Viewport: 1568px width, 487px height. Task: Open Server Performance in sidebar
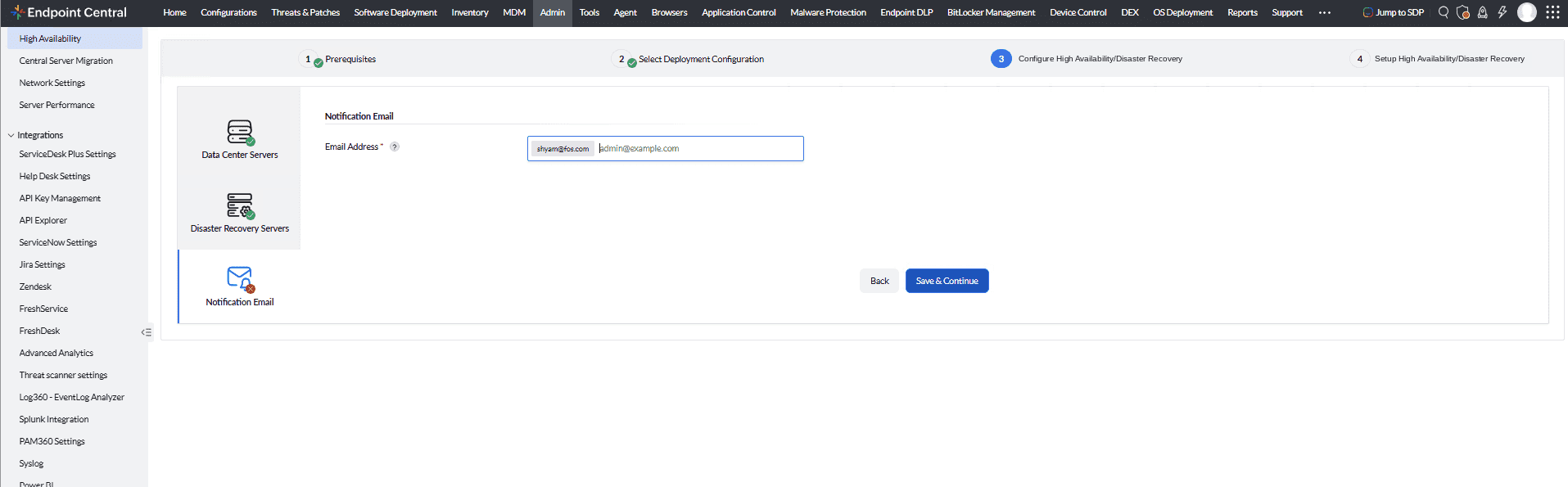pyautogui.click(x=56, y=105)
